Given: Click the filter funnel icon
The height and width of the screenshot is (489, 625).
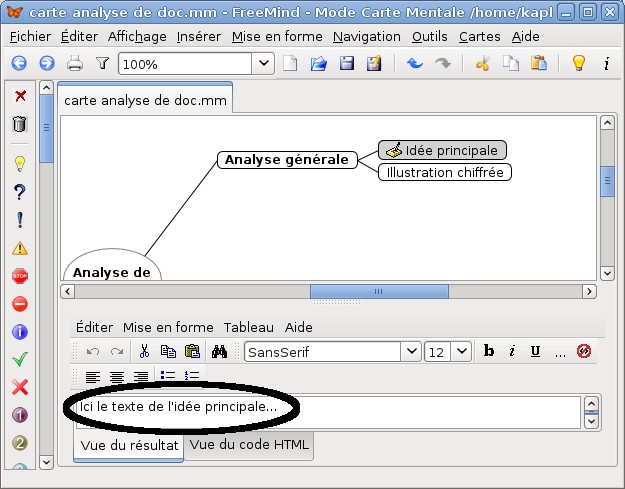Looking at the screenshot, I should click(x=102, y=63).
